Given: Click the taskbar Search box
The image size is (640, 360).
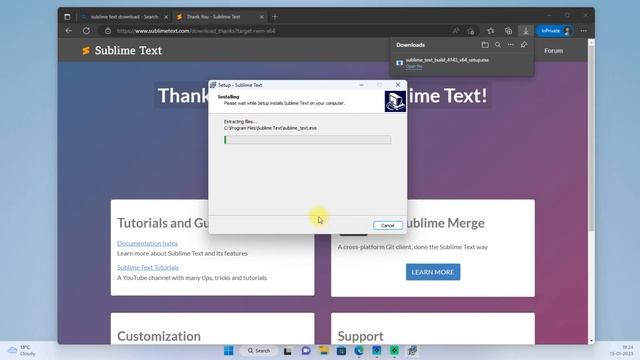Looking at the screenshot, I should pos(259,351).
